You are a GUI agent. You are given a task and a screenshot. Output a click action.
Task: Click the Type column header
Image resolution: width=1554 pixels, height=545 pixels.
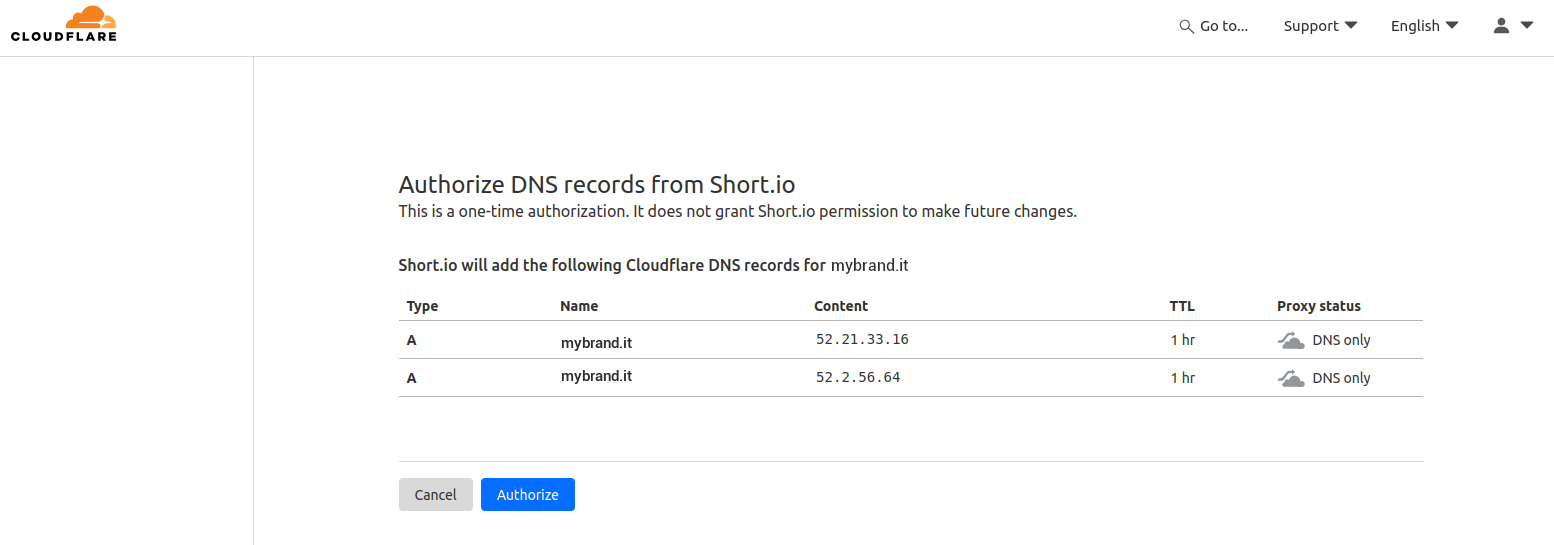pyautogui.click(x=423, y=306)
